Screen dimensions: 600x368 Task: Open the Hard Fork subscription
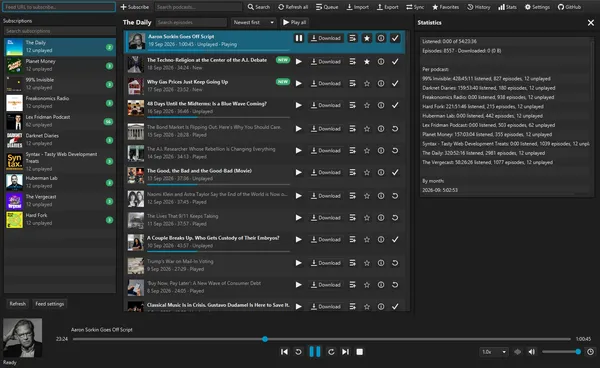click(60, 220)
